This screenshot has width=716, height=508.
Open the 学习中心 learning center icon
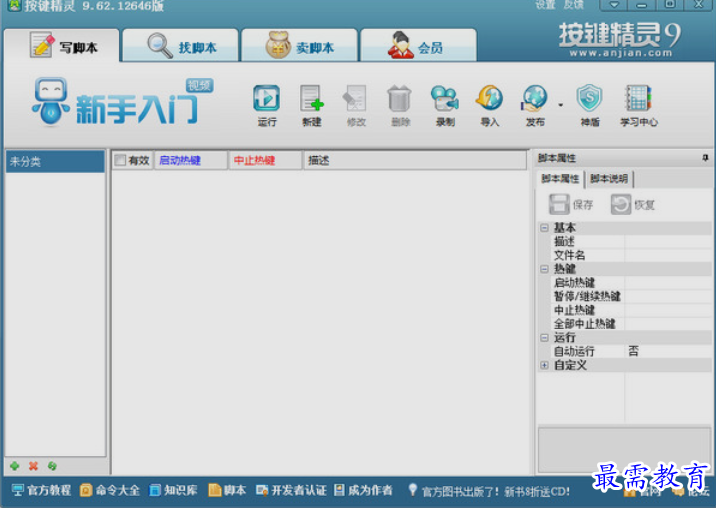(x=638, y=105)
